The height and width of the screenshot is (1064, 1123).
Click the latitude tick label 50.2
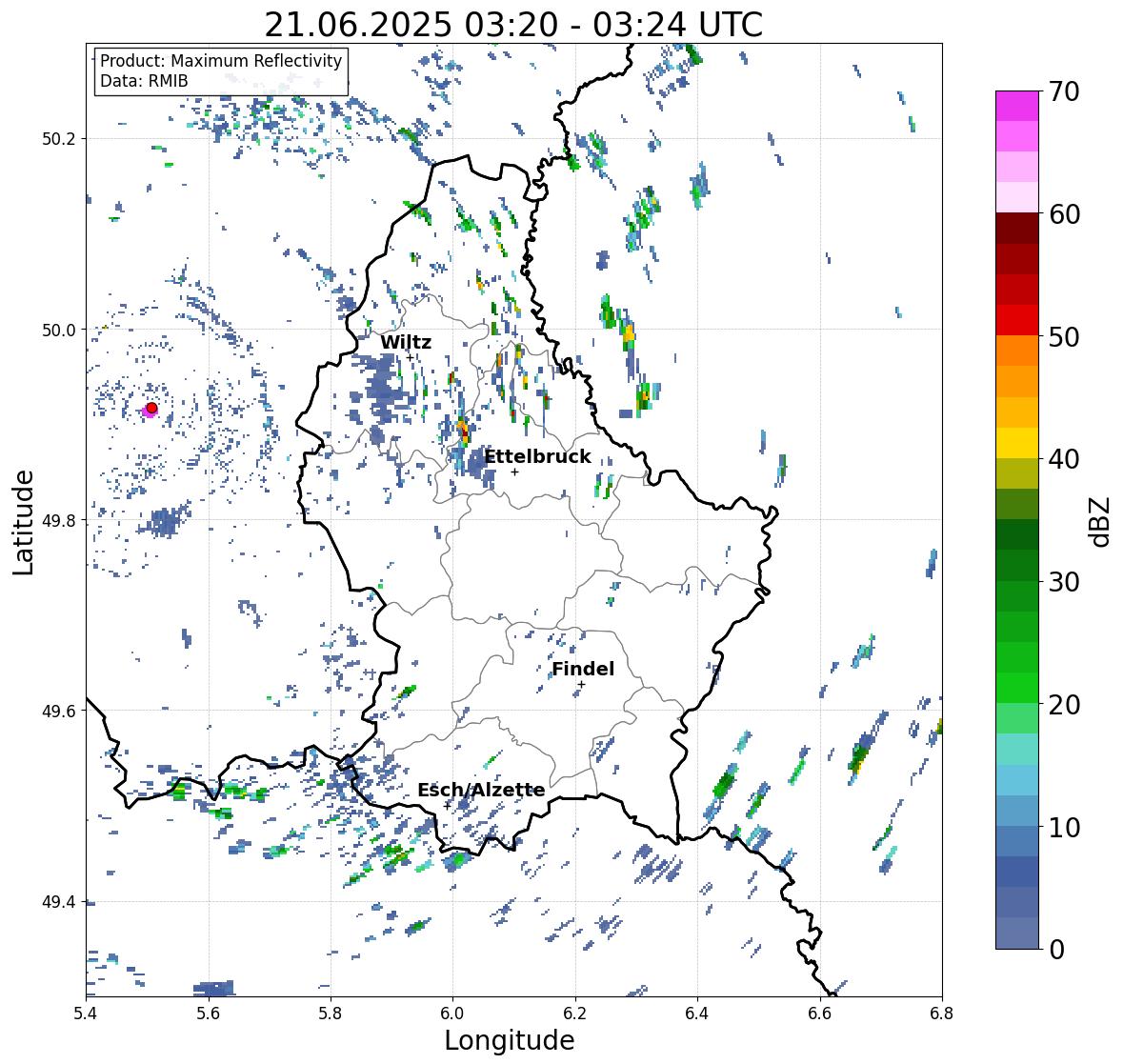point(61,139)
